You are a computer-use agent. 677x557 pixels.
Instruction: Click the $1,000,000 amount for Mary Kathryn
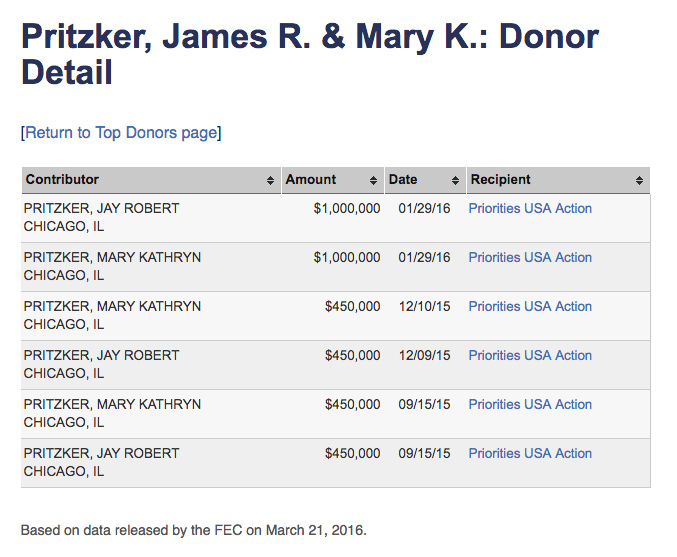[346, 258]
